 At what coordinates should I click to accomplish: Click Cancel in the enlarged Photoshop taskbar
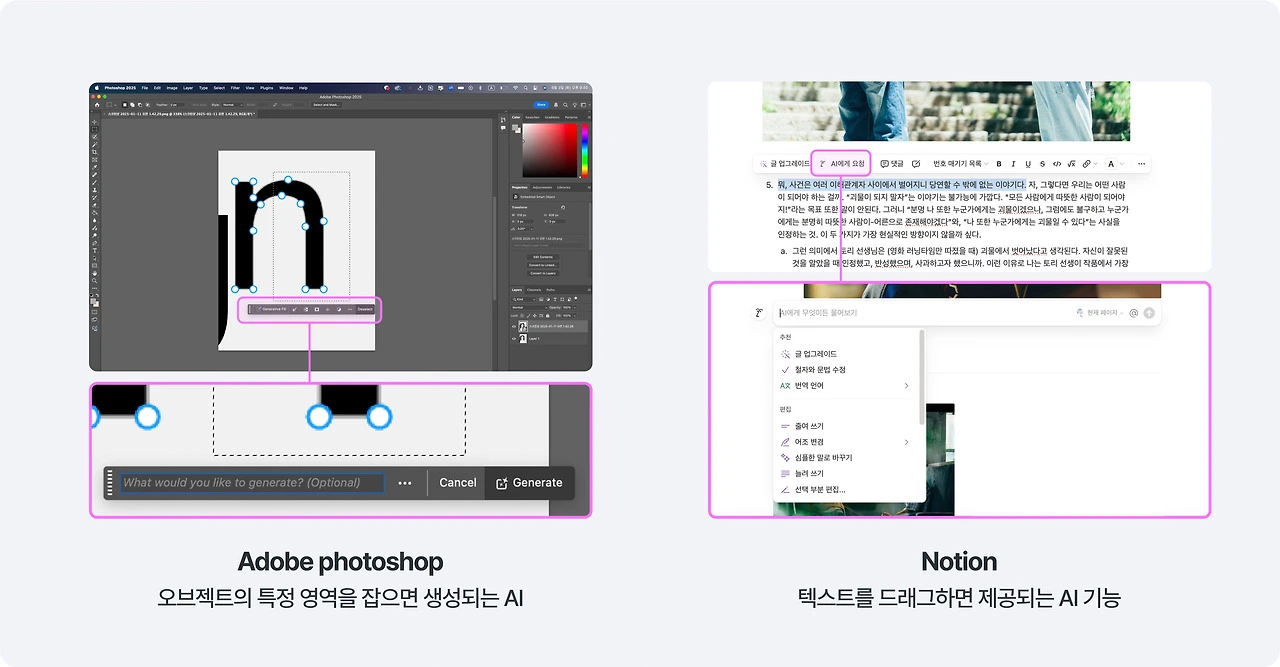tap(457, 482)
